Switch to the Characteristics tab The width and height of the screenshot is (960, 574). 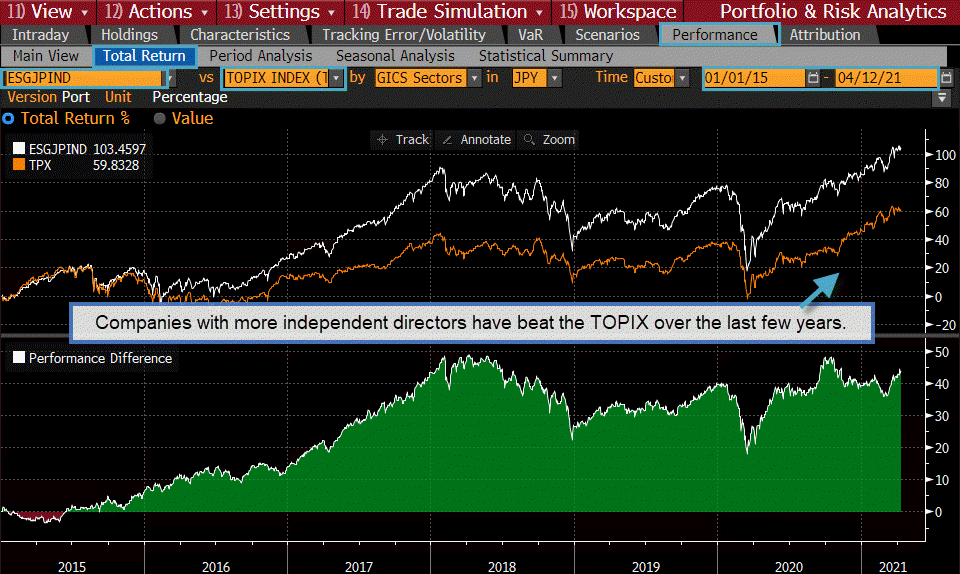coord(240,35)
